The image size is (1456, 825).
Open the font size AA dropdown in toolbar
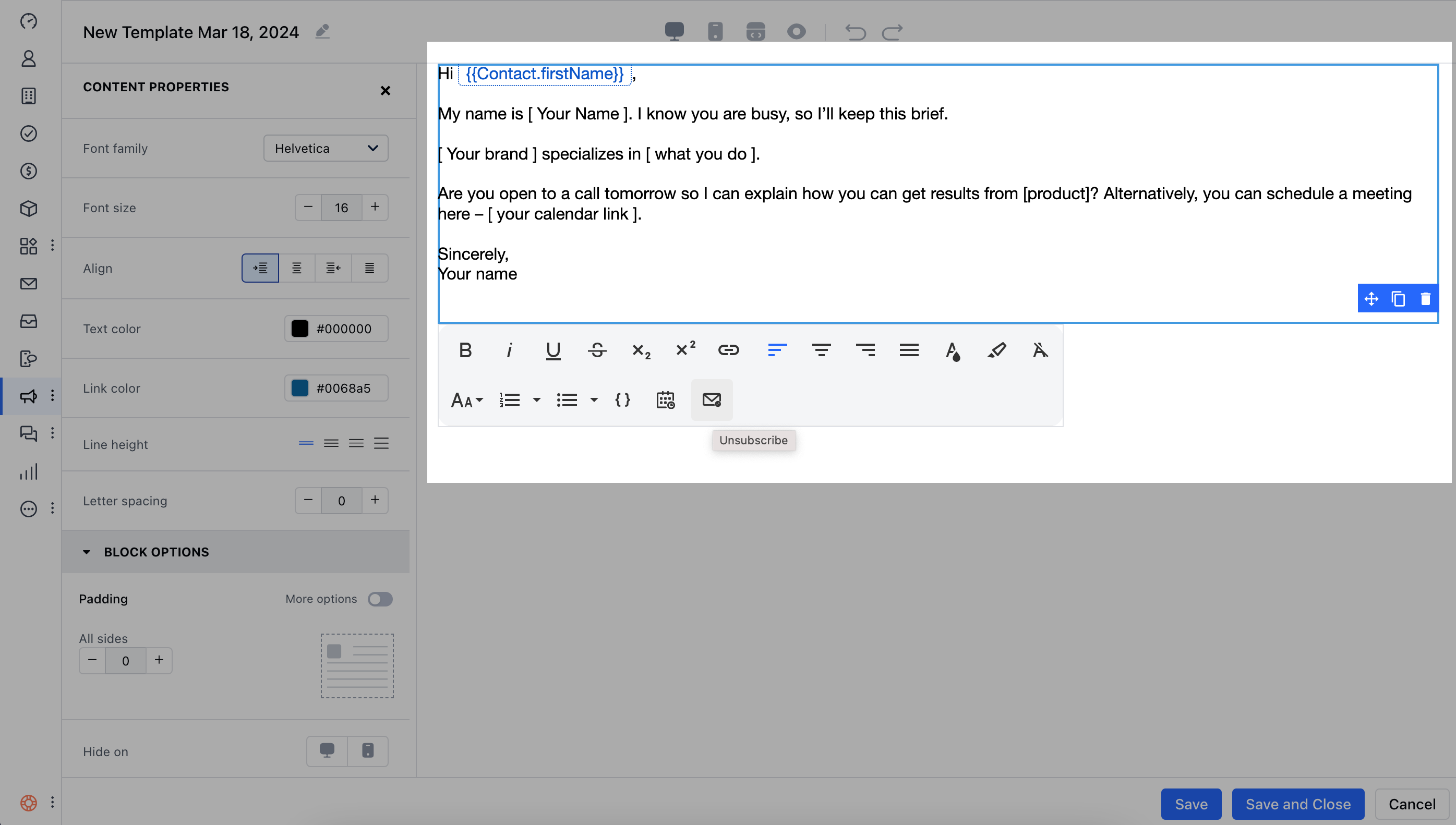[466, 400]
